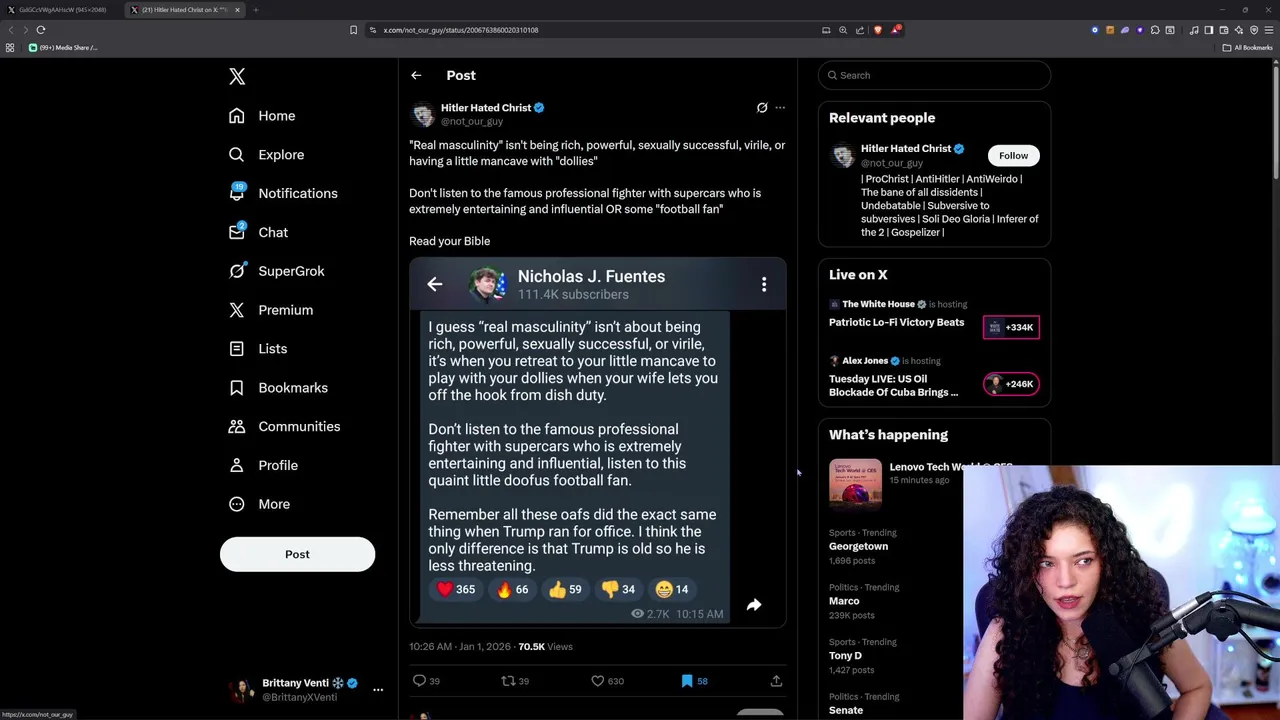Click the browser forward button
Viewport: 1280px width, 720px height.
(x=26, y=30)
